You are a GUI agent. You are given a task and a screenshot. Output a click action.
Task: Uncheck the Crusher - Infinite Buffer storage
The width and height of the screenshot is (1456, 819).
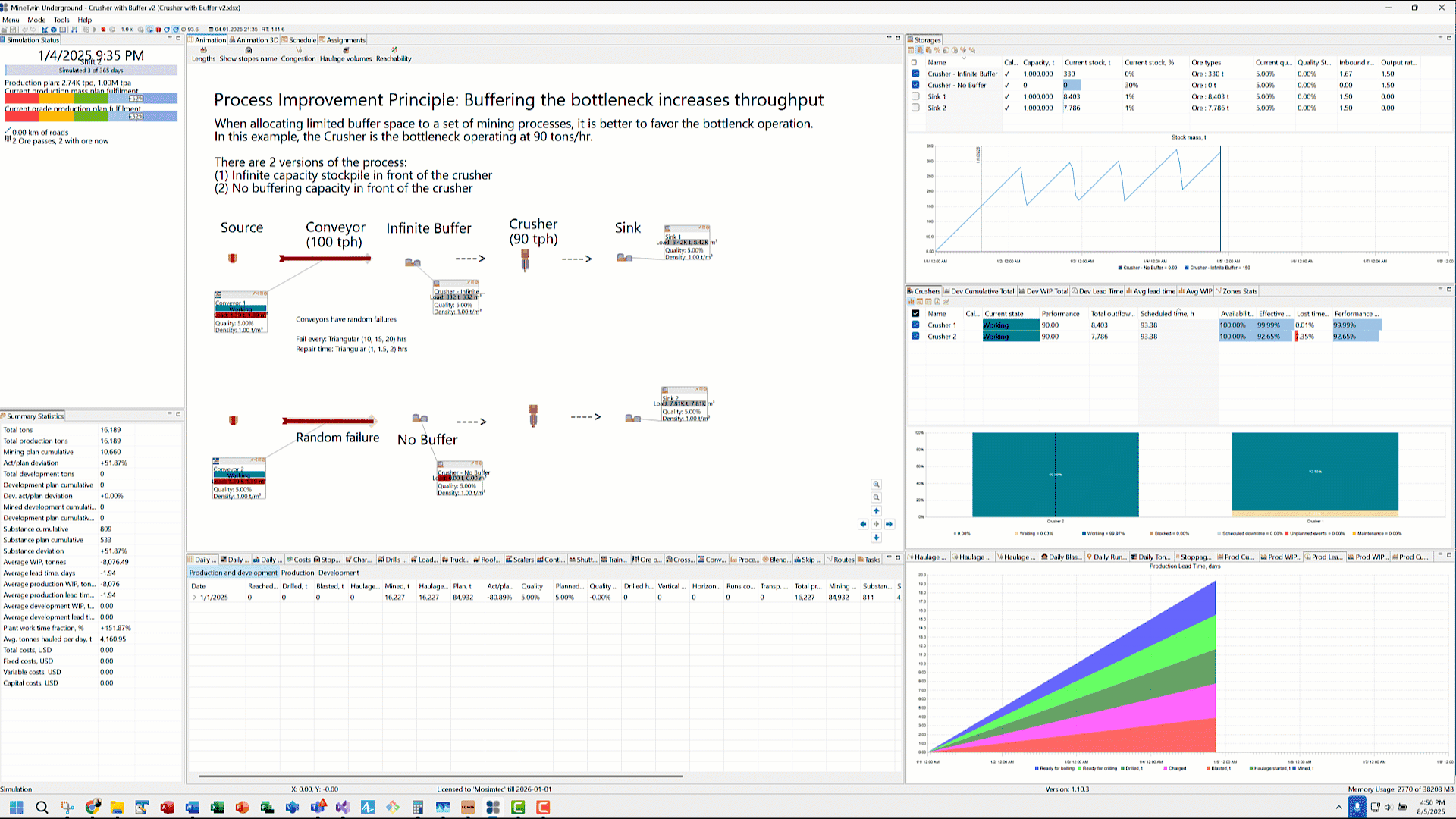pyautogui.click(x=915, y=74)
